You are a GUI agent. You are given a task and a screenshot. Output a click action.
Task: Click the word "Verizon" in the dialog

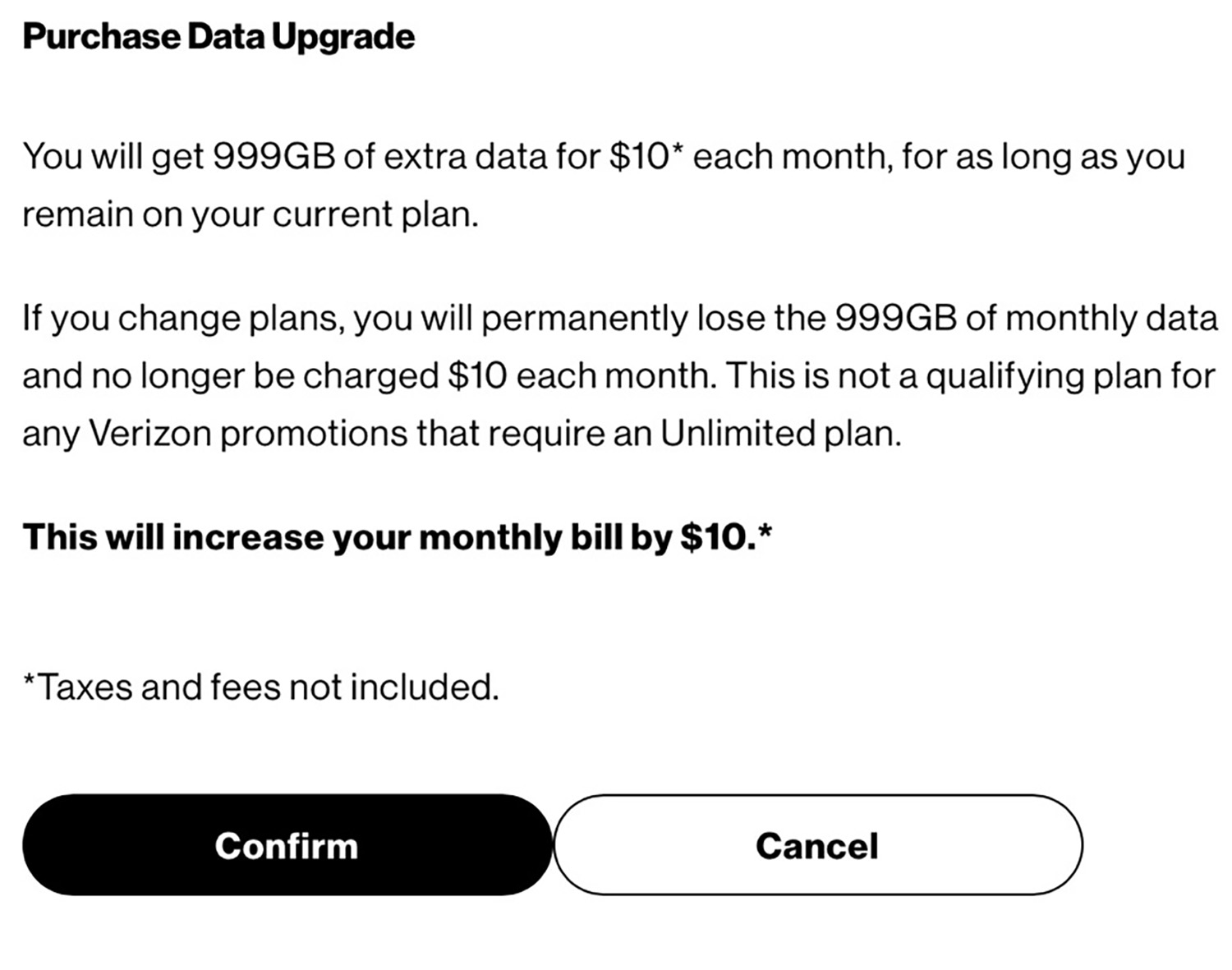(149, 433)
